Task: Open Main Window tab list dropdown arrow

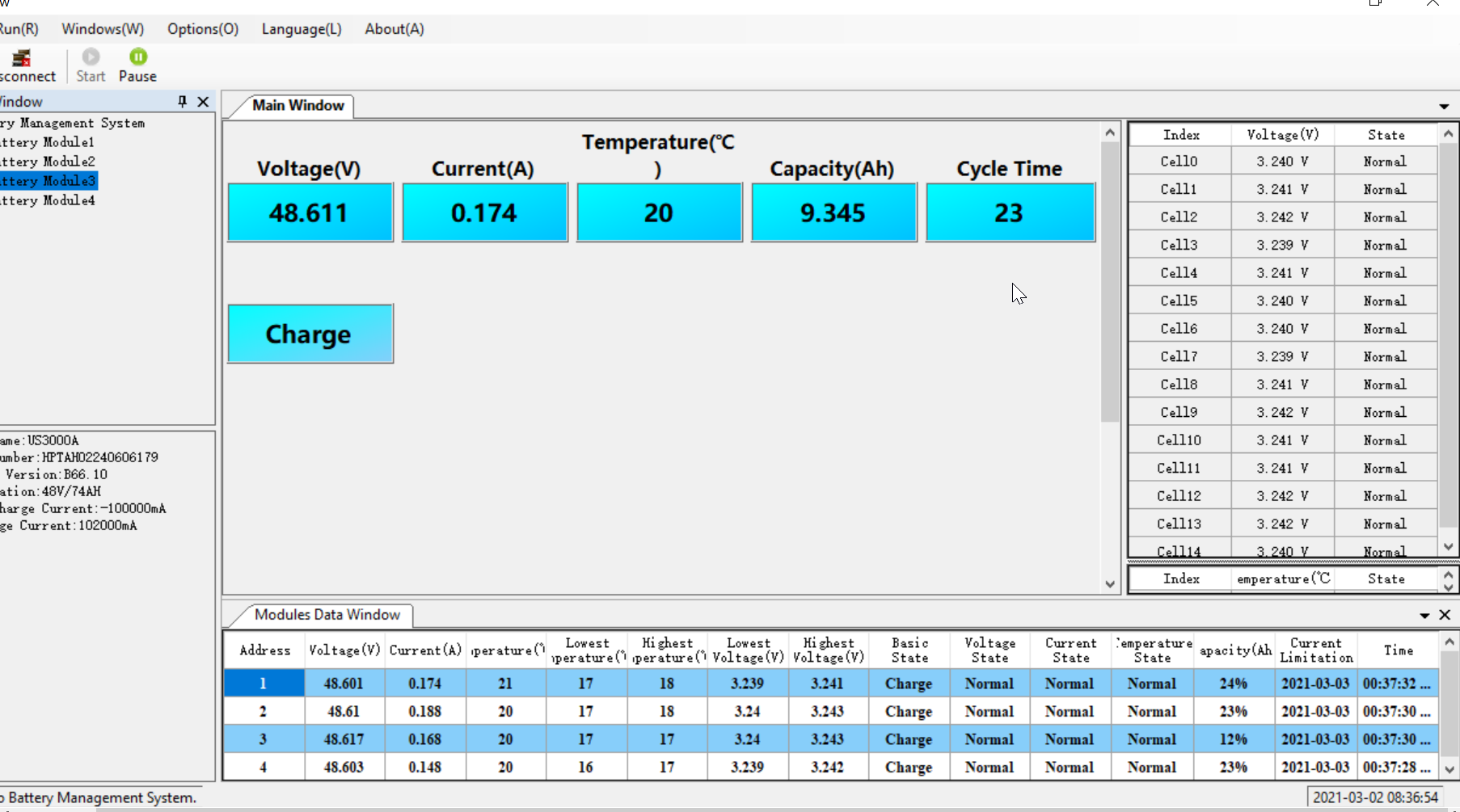Action: 1443,107
